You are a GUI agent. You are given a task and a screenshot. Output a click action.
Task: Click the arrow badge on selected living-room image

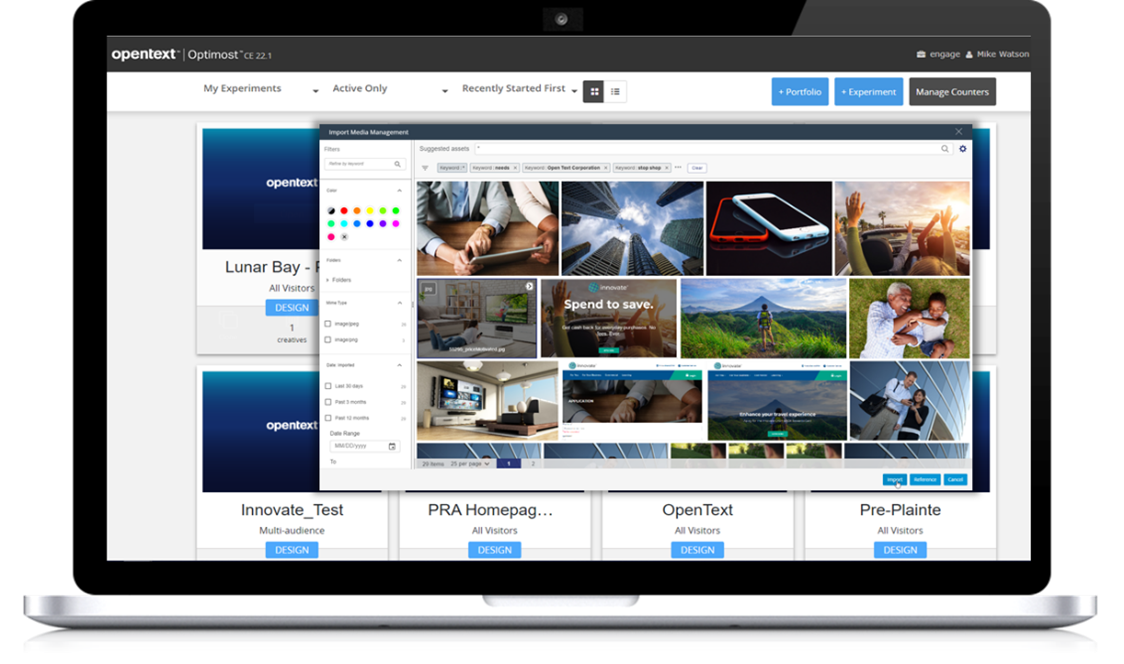[529, 286]
